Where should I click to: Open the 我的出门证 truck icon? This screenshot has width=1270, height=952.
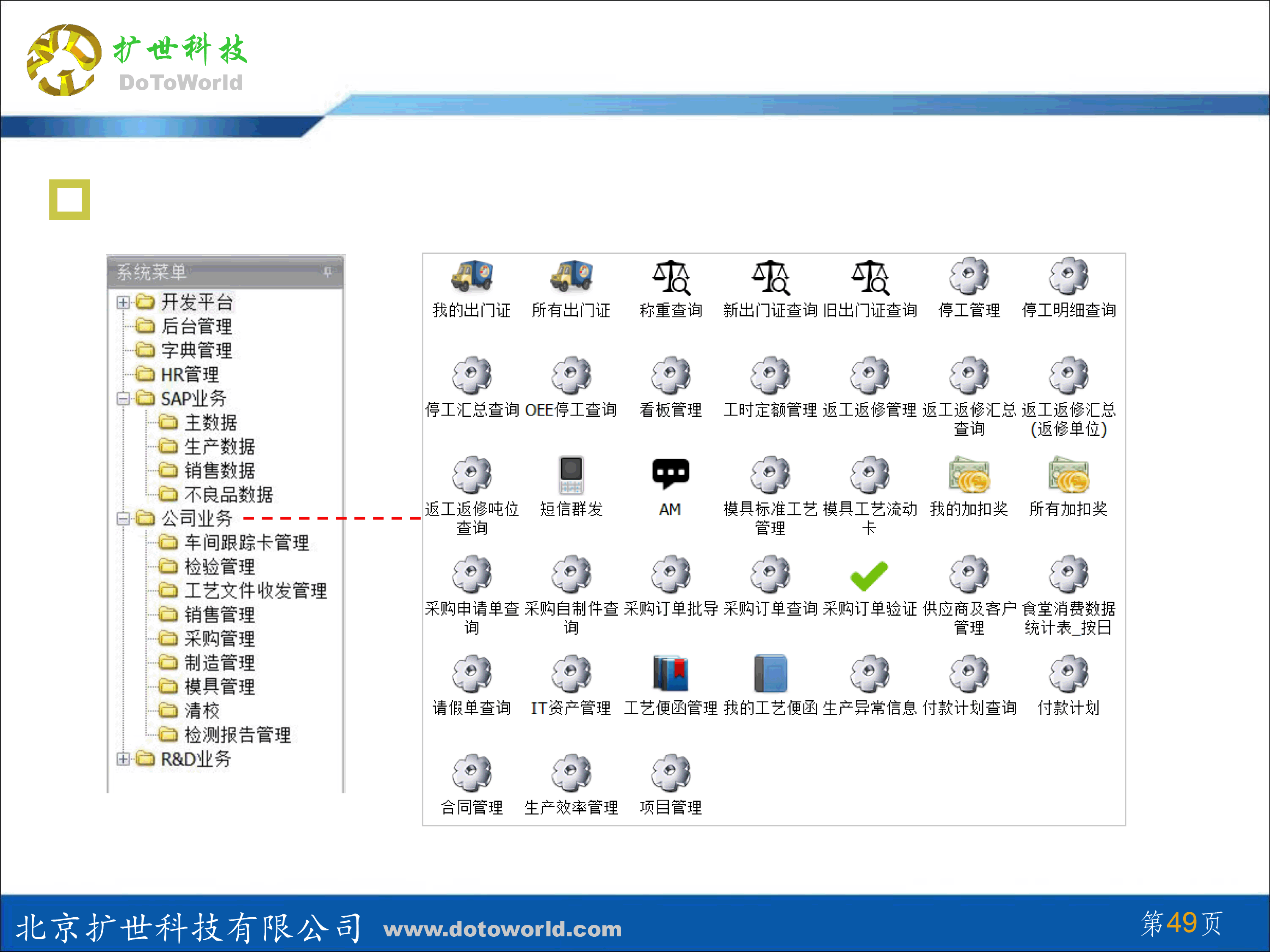coord(471,276)
